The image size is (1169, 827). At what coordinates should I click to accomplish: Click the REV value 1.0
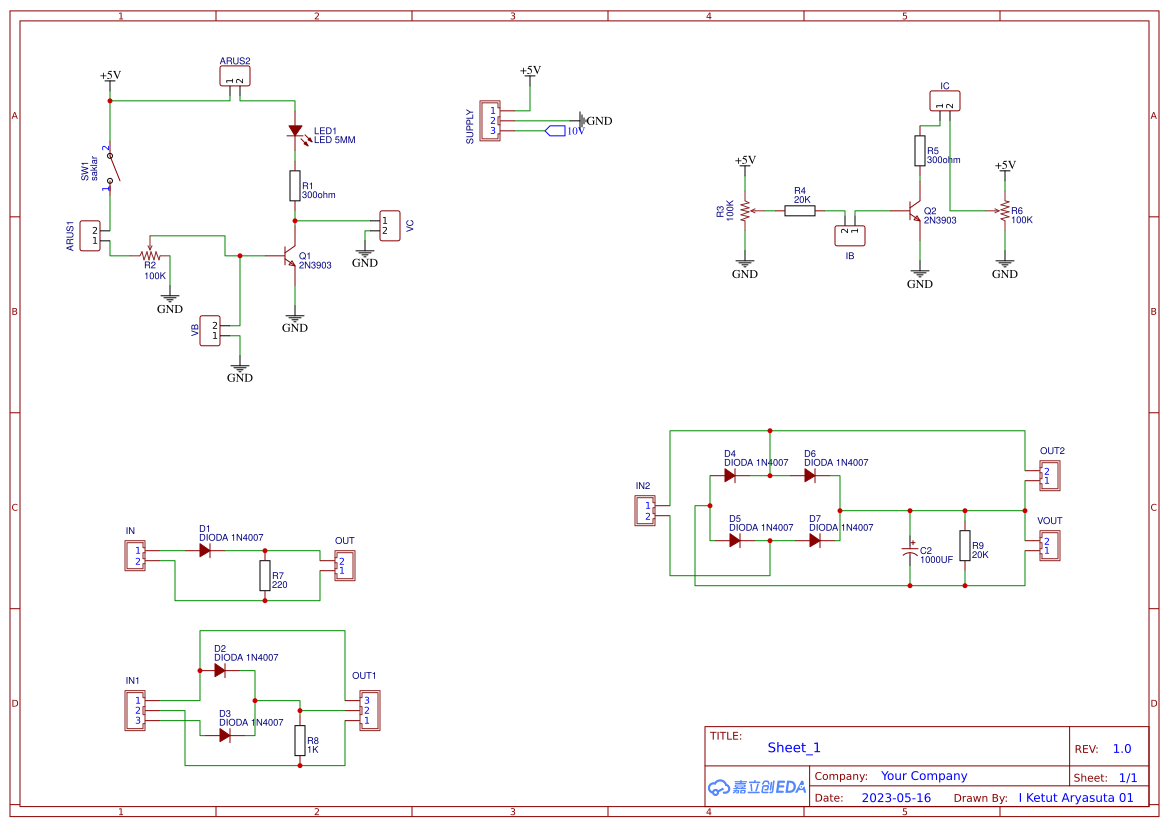click(1121, 747)
